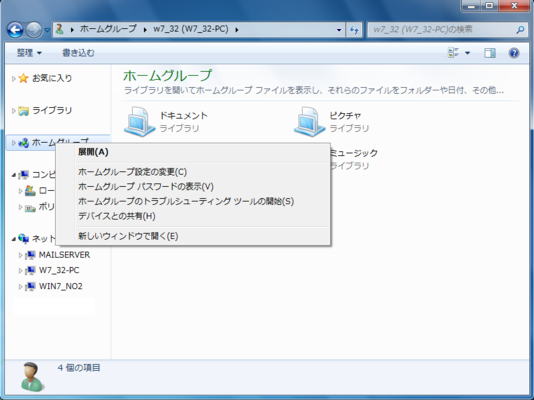
Task: Click the user avatar in details pane
Action: click(32, 377)
